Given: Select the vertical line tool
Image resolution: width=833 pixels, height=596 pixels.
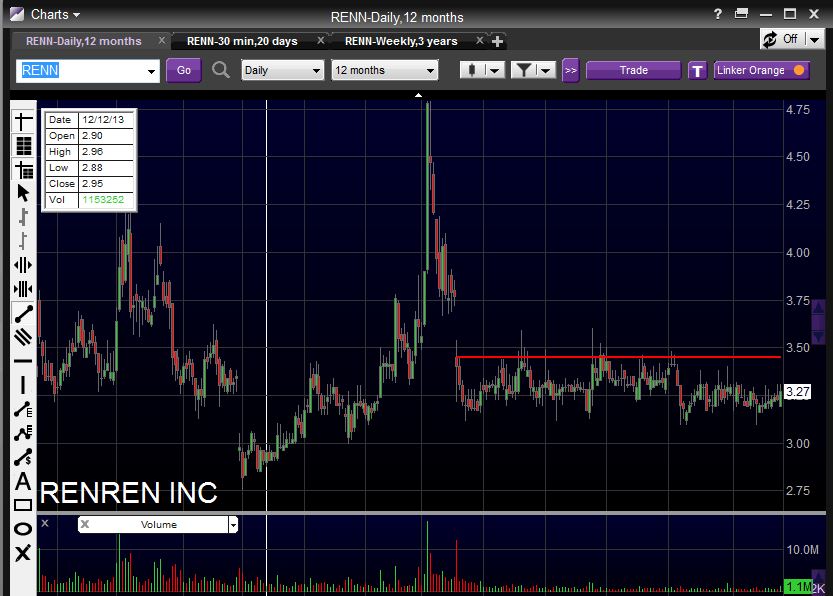Looking at the screenshot, I should [23, 385].
